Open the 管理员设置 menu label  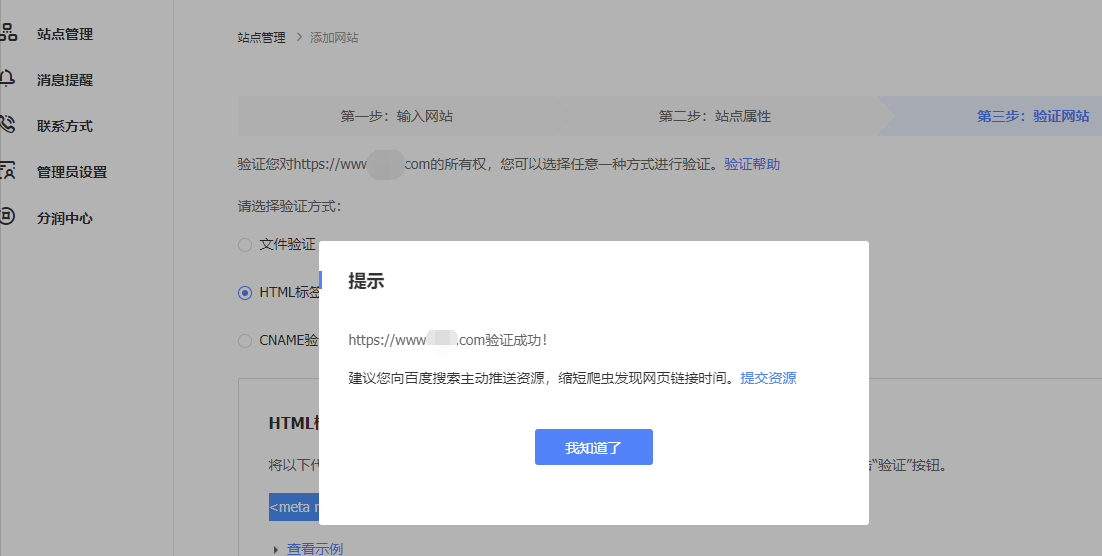pos(72,172)
